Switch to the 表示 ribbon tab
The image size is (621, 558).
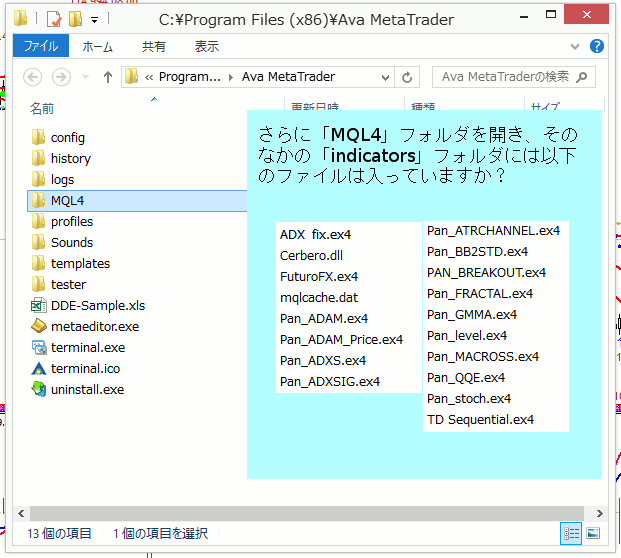coord(207,46)
